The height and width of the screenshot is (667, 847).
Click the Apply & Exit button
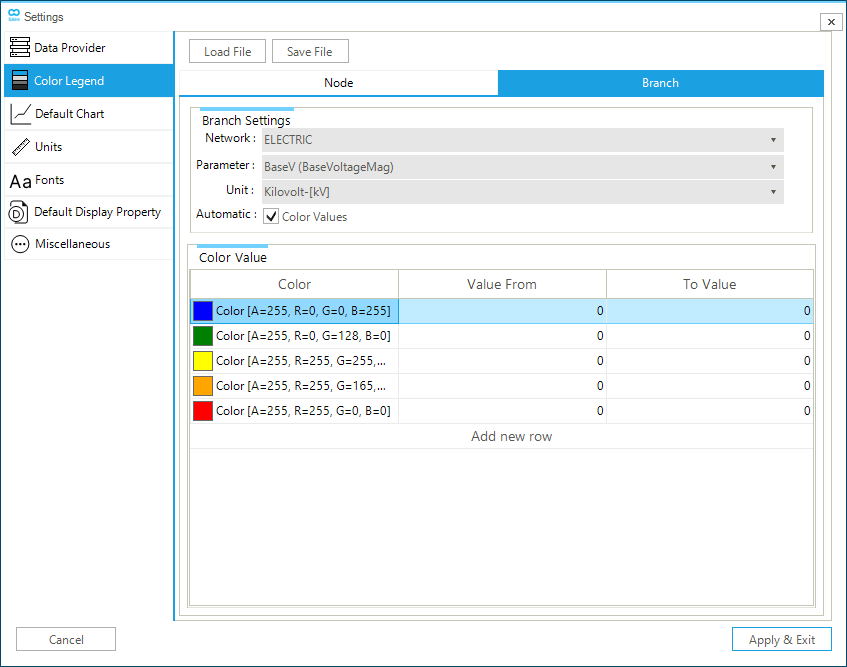pos(781,640)
